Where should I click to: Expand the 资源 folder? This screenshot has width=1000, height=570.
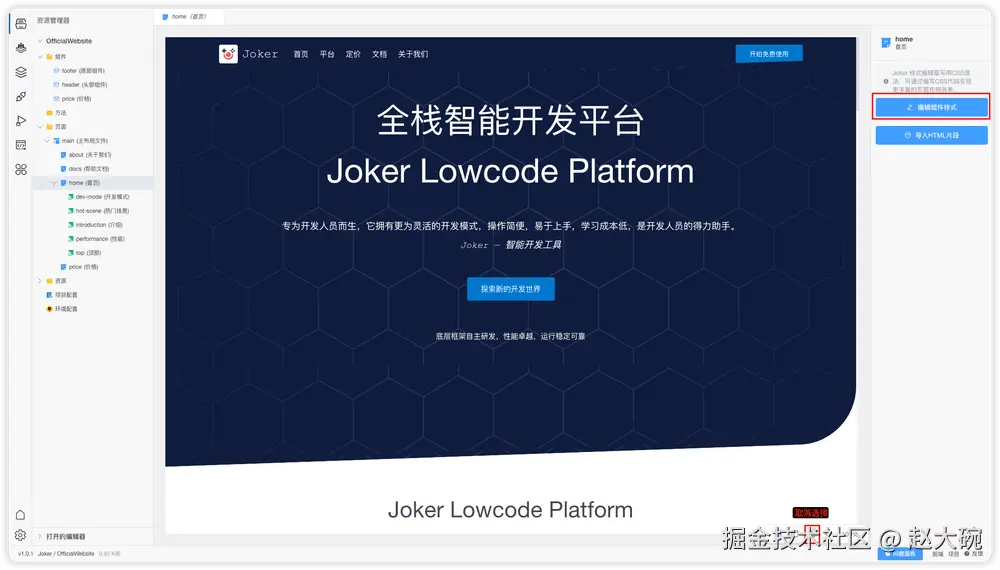40,281
